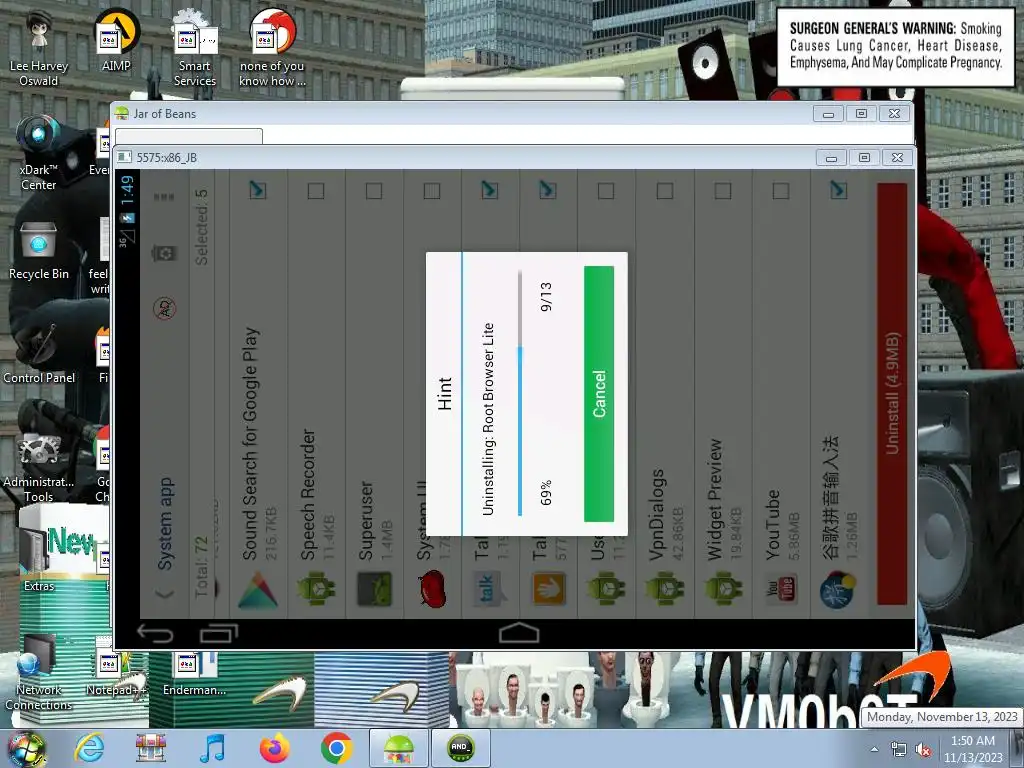Click Widget Preview android icon
This screenshot has height=768, width=1024.
723,588
